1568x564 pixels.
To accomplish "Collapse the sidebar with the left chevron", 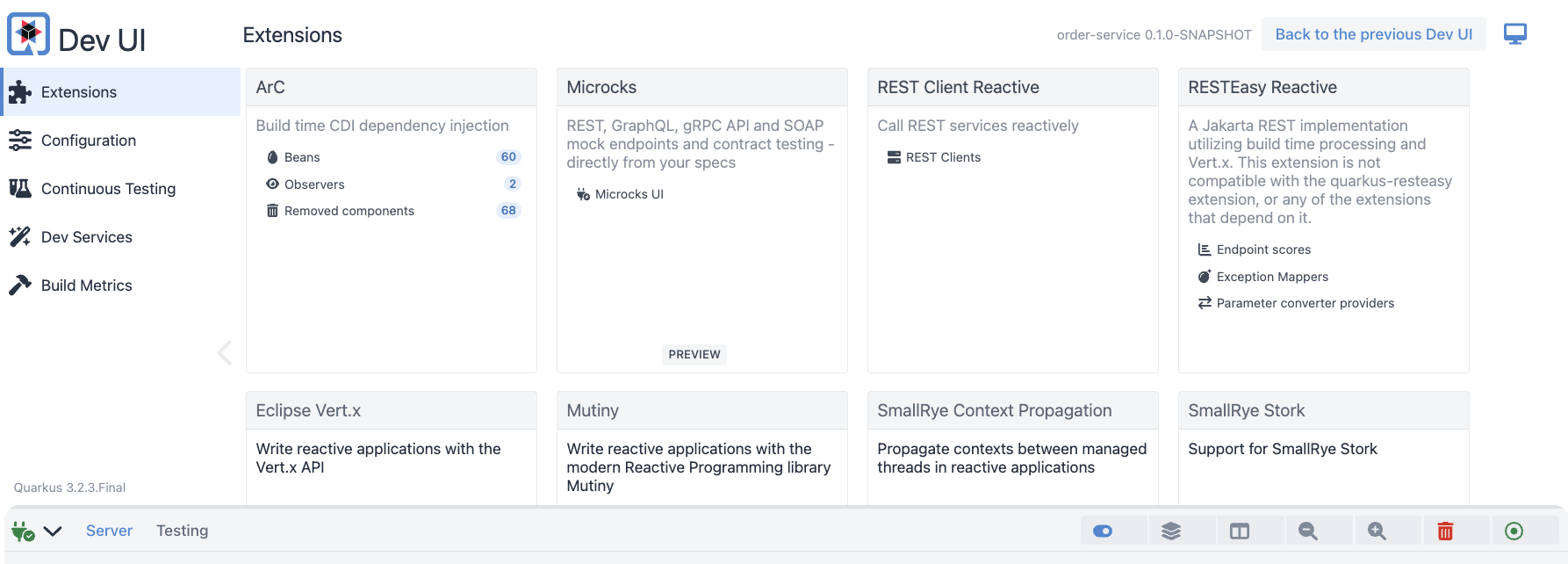I will (x=225, y=352).
